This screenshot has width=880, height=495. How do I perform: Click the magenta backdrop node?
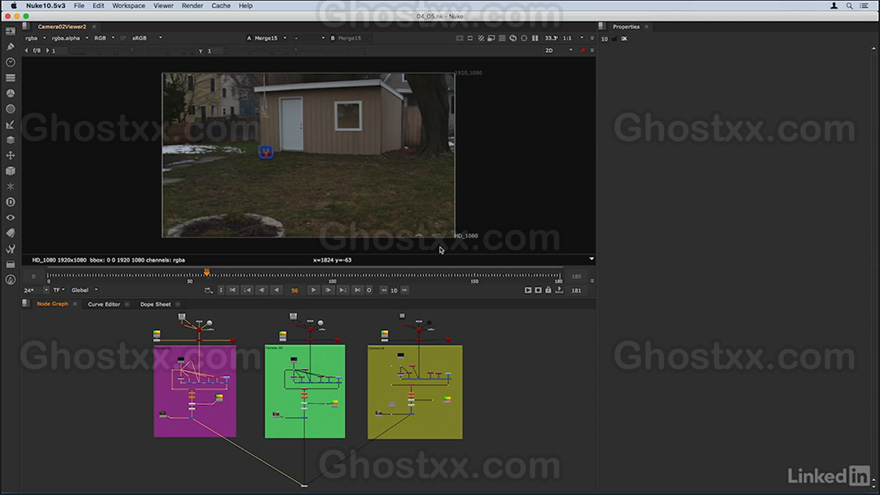click(x=195, y=391)
